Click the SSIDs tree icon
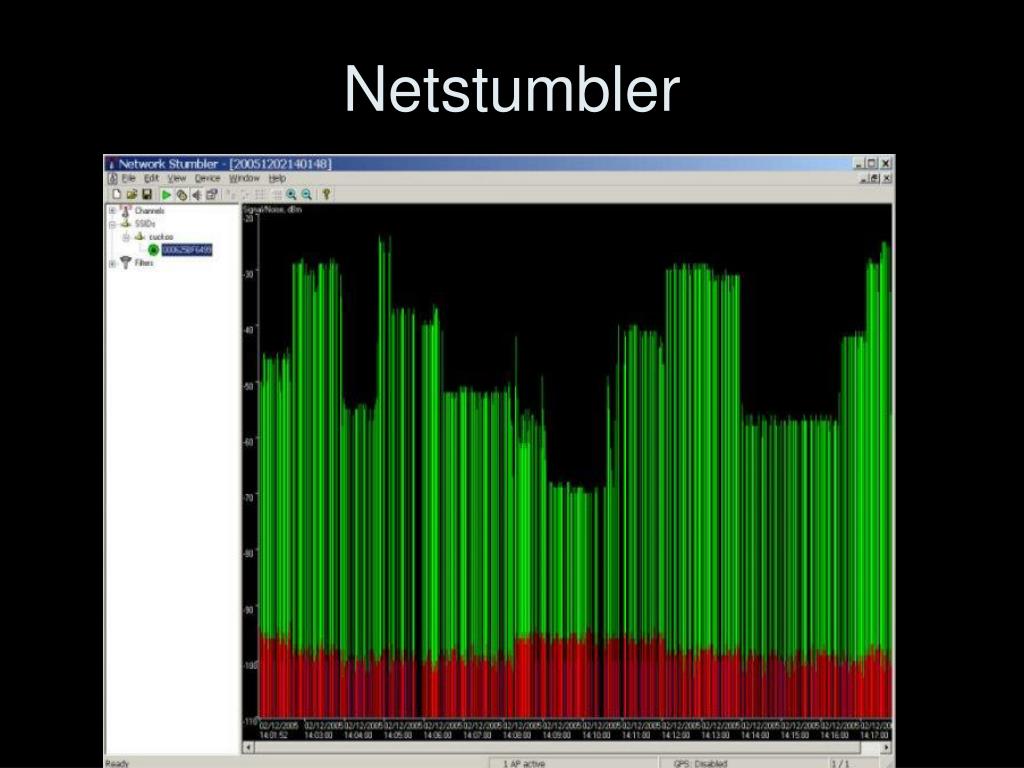This screenshot has width=1024, height=768. click(125, 223)
